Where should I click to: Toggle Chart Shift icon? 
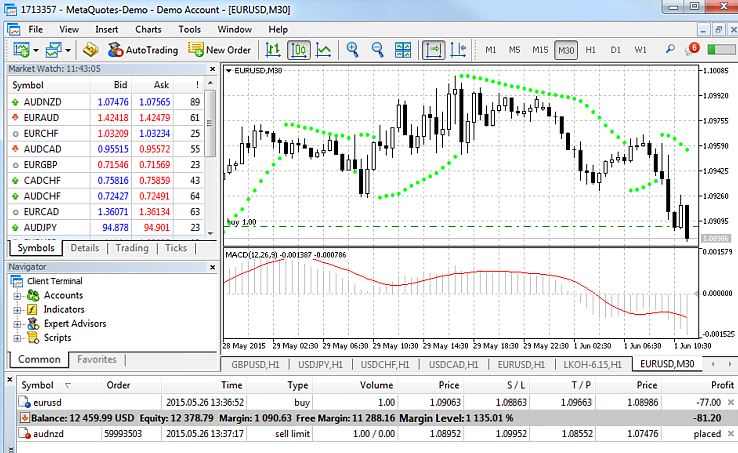pos(458,49)
